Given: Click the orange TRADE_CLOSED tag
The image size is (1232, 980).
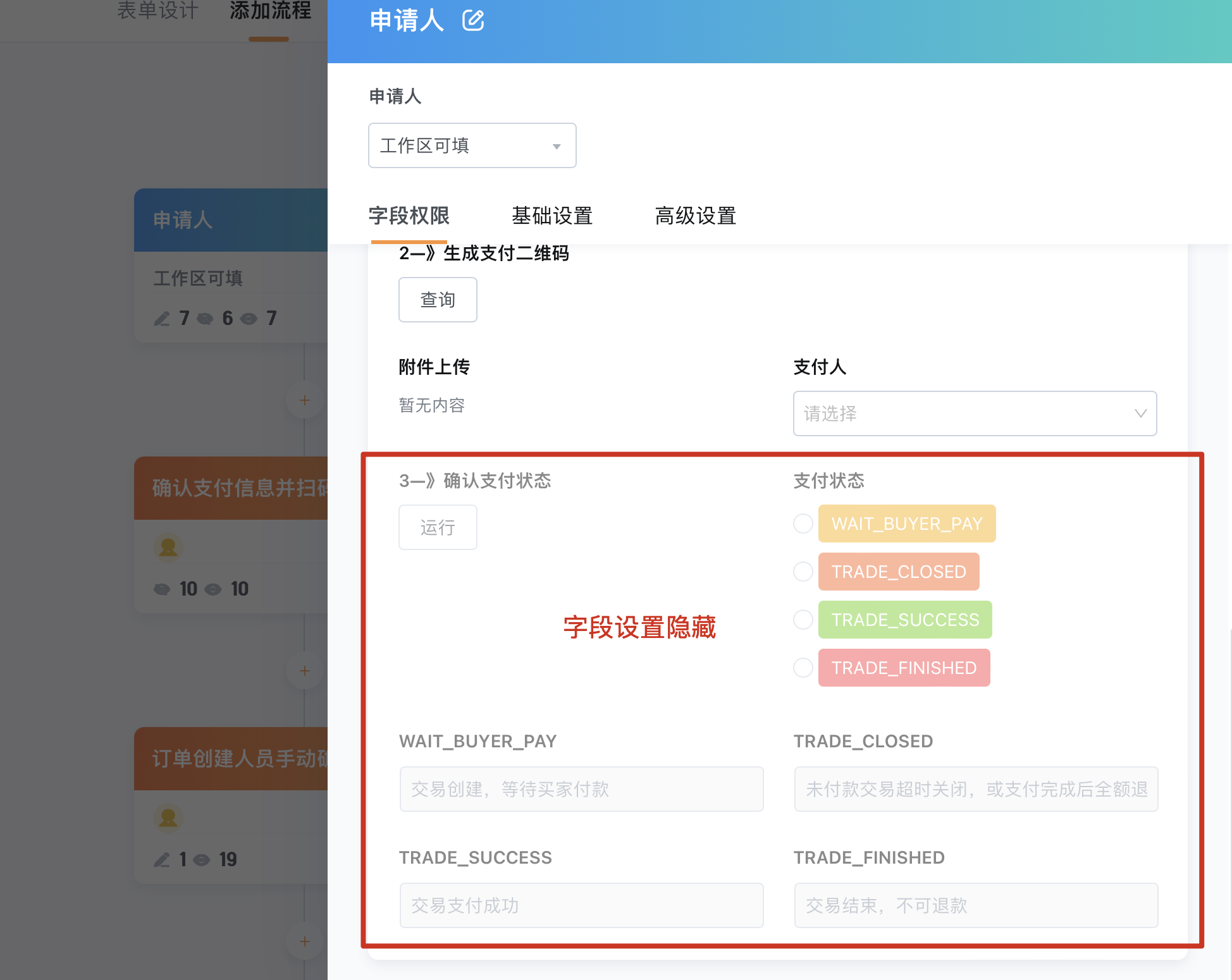Looking at the screenshot, I should click(899, 572).
